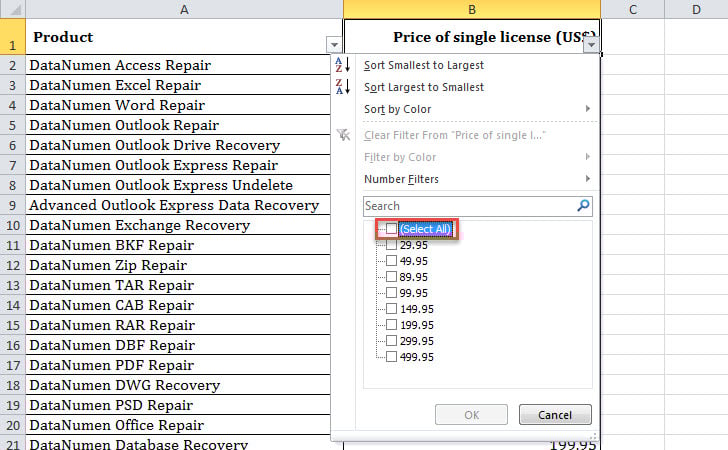Choose Sort Smallest to Largest

[x=423, y=65]
